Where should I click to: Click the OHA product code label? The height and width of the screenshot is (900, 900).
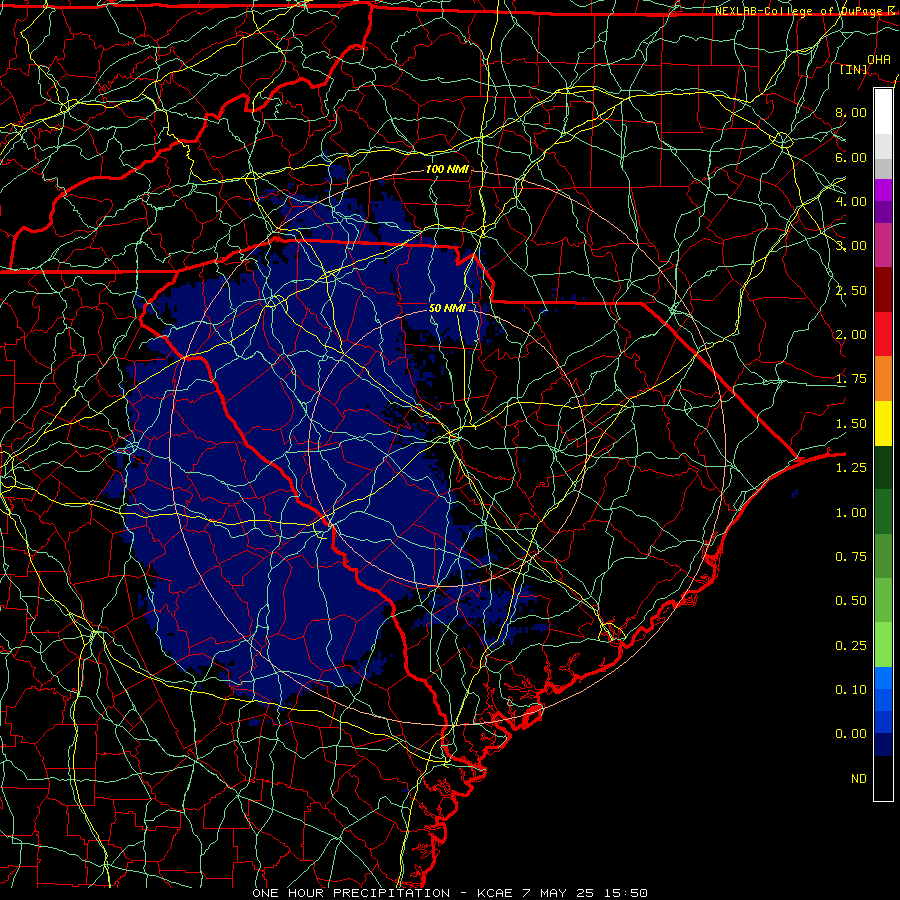(x=879, y=59)
